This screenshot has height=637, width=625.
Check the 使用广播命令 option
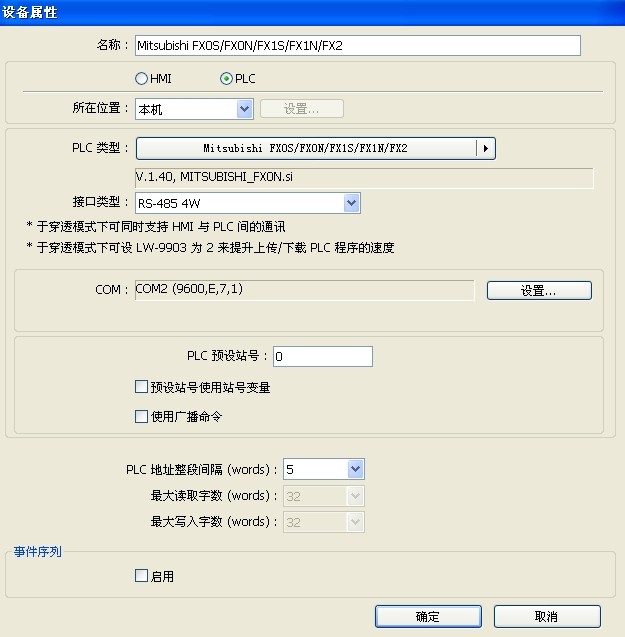141,416
